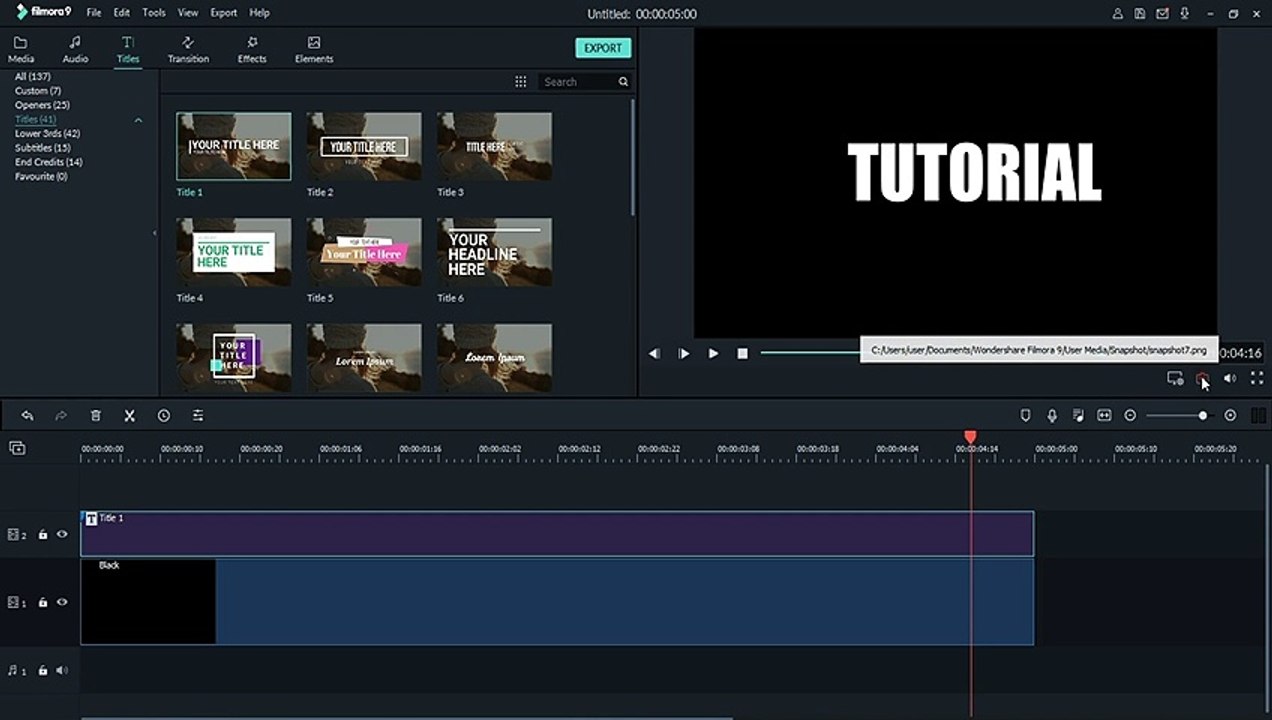
Task: Open the Edit menu
Action: 121,13
